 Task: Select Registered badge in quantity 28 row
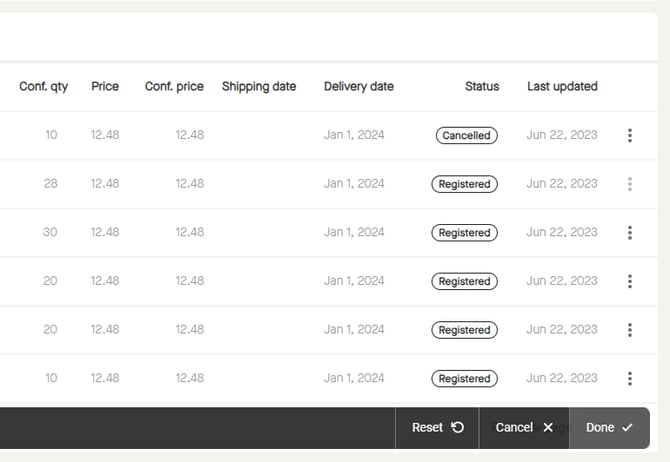click(464, 184)
